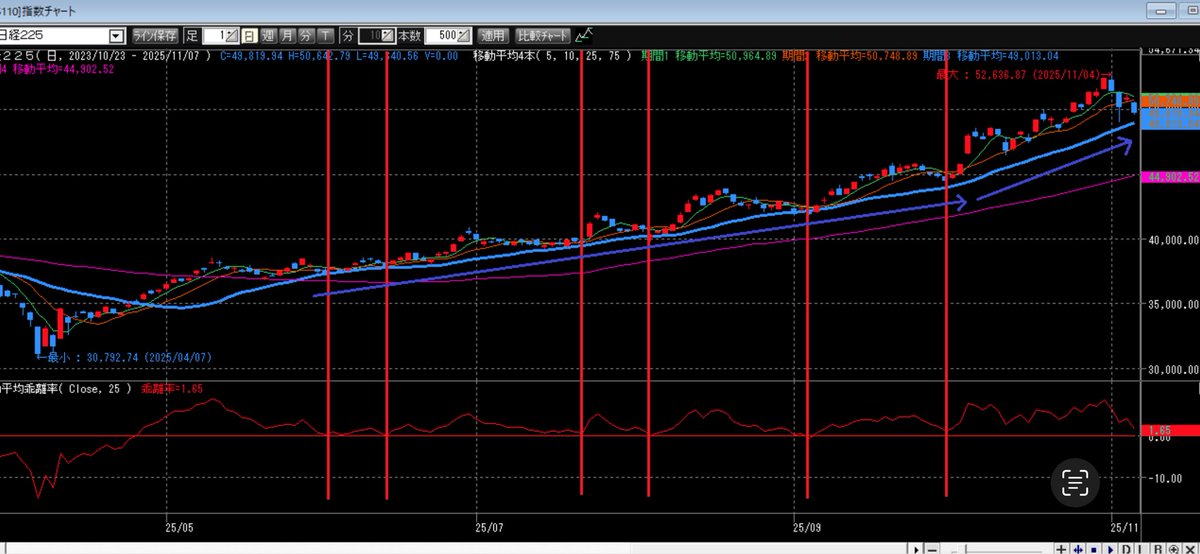
Task: Click the blue play triangle icon
Action: tap(1110, 548)
